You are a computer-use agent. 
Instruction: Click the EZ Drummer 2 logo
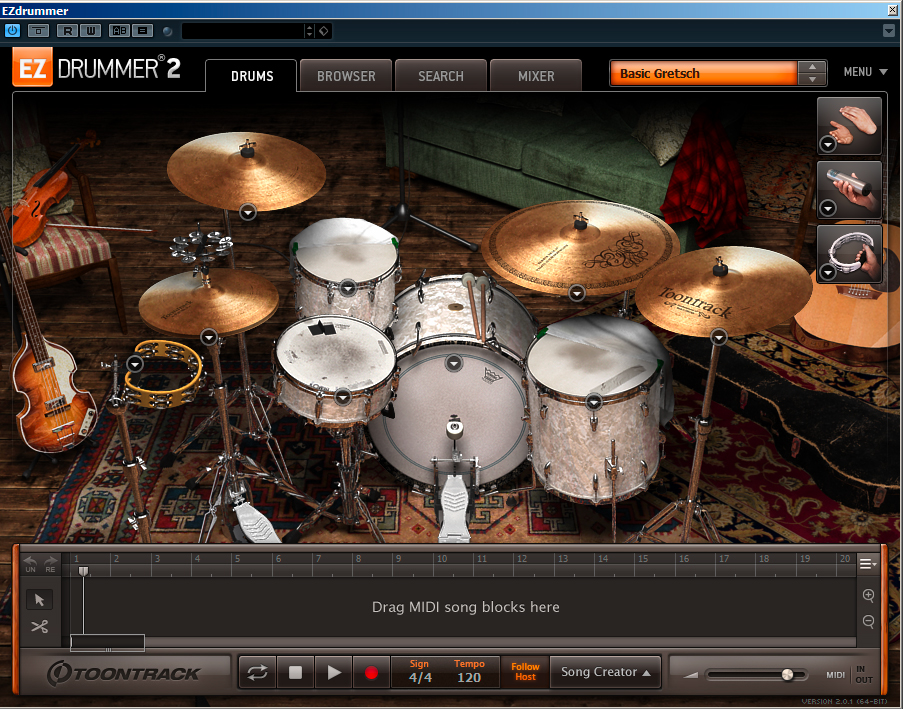96,68
